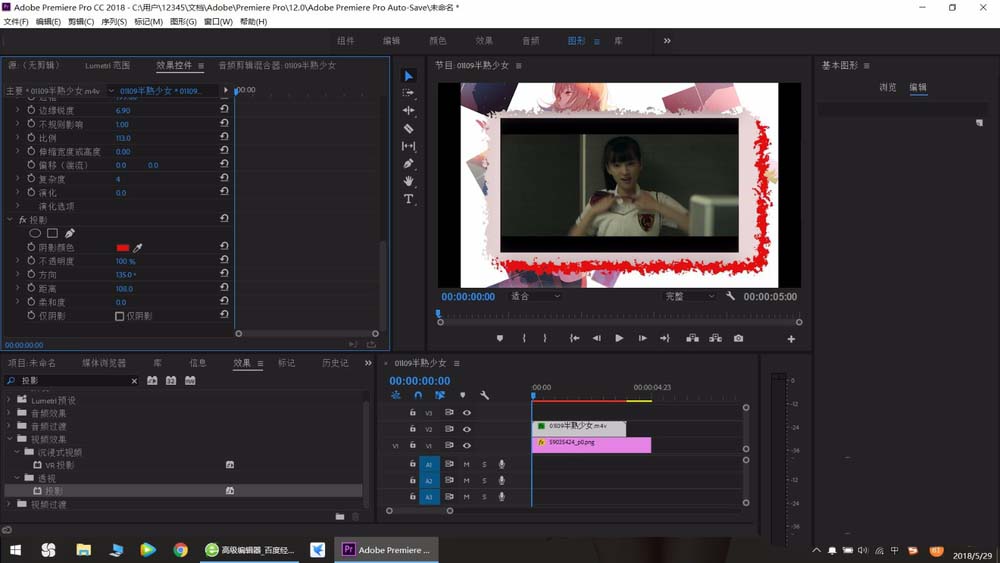The width and height of the screenshot is (1000, 563).
Task: Select the Type tool (T)
Action: tap(408, 199)
